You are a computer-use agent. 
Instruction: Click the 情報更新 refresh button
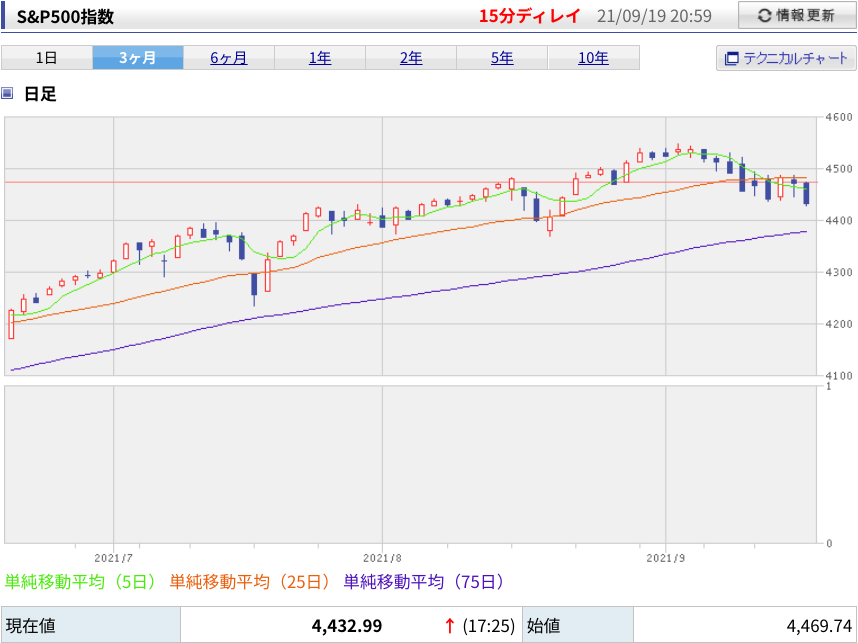(797, 15)
